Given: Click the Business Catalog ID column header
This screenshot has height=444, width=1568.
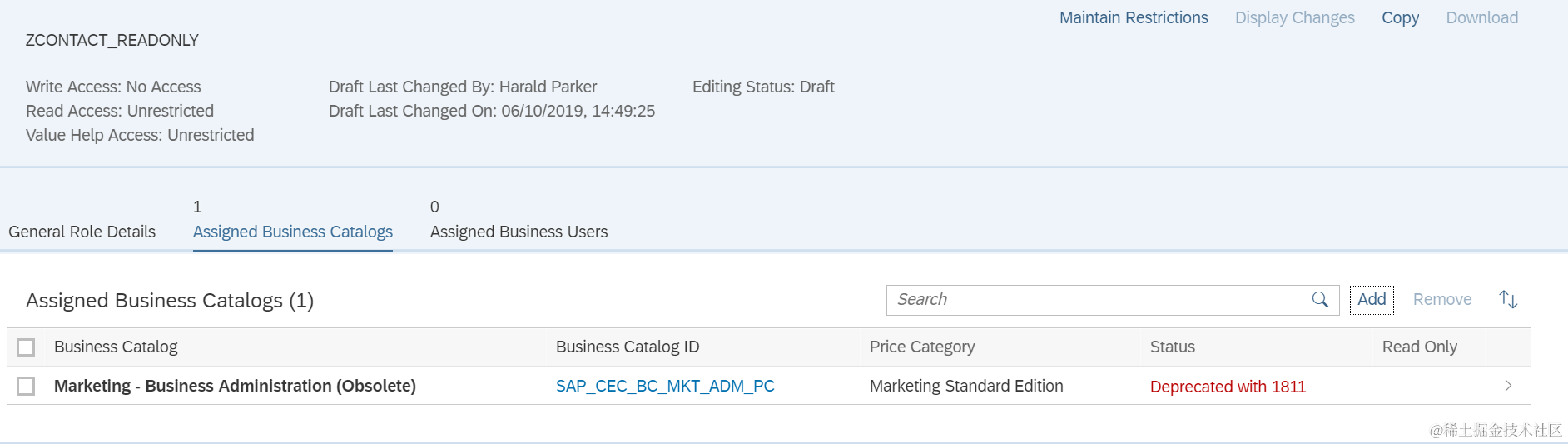Looking at the screenshot, I should click(628, 347).
